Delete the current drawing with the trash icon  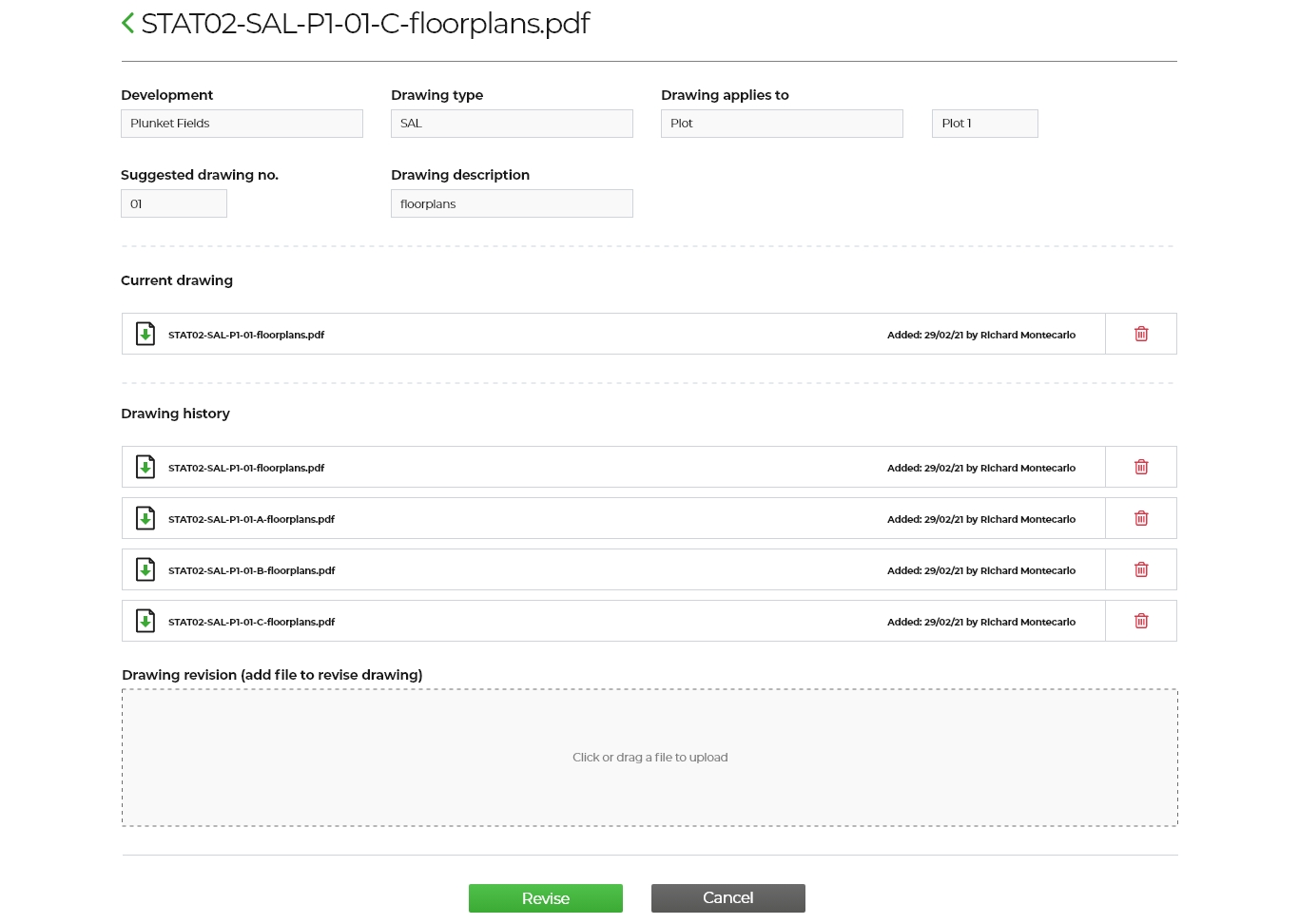point(1141,335)
